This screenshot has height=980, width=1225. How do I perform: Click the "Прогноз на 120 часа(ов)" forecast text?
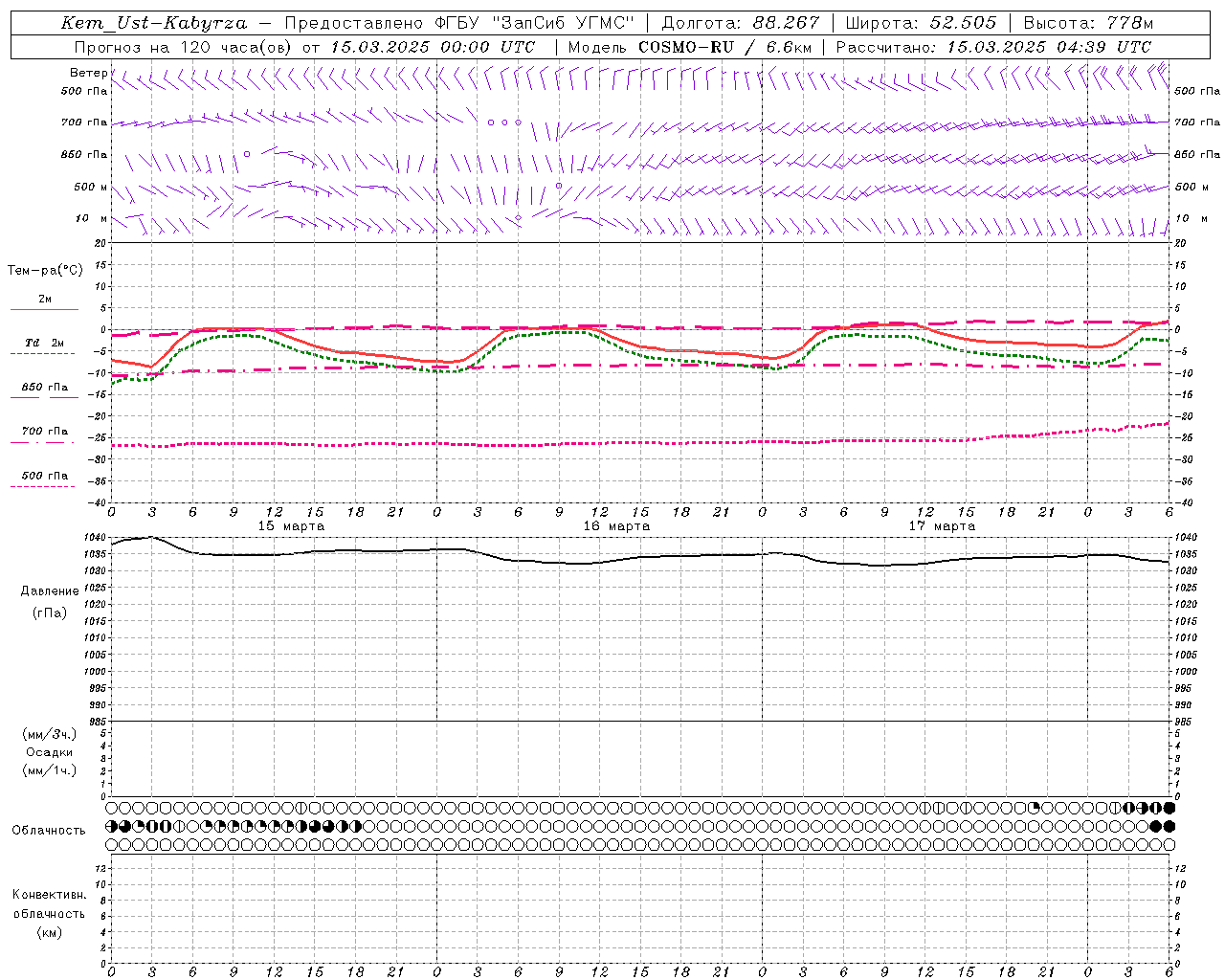click(x=184, y=47)
